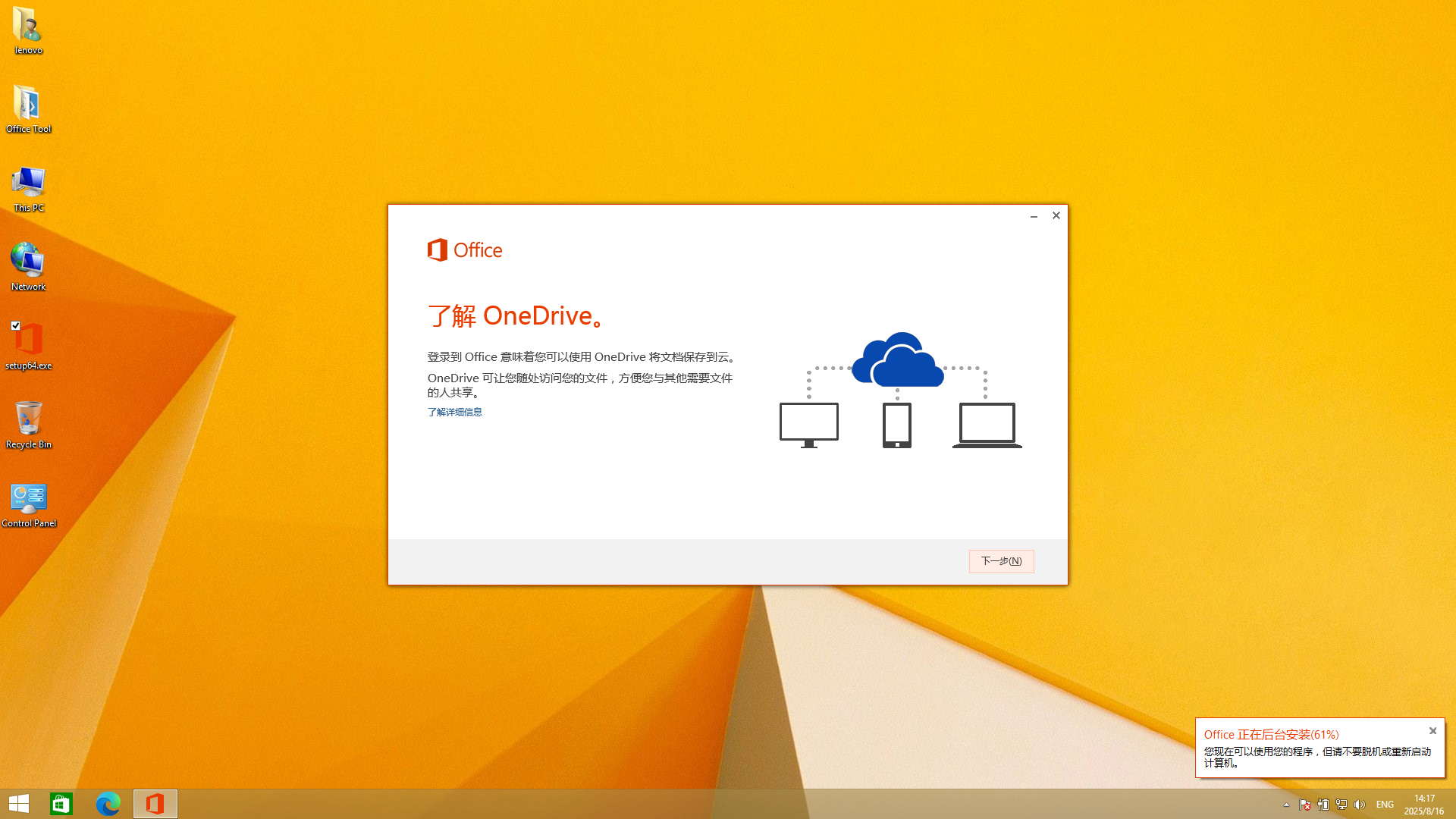
Task: Click the ENG input language indicator
Action: coord(1385,805)
